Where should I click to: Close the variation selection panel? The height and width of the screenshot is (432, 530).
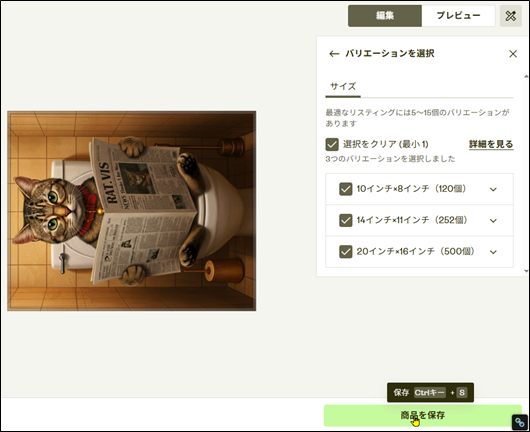click(513, 54)
